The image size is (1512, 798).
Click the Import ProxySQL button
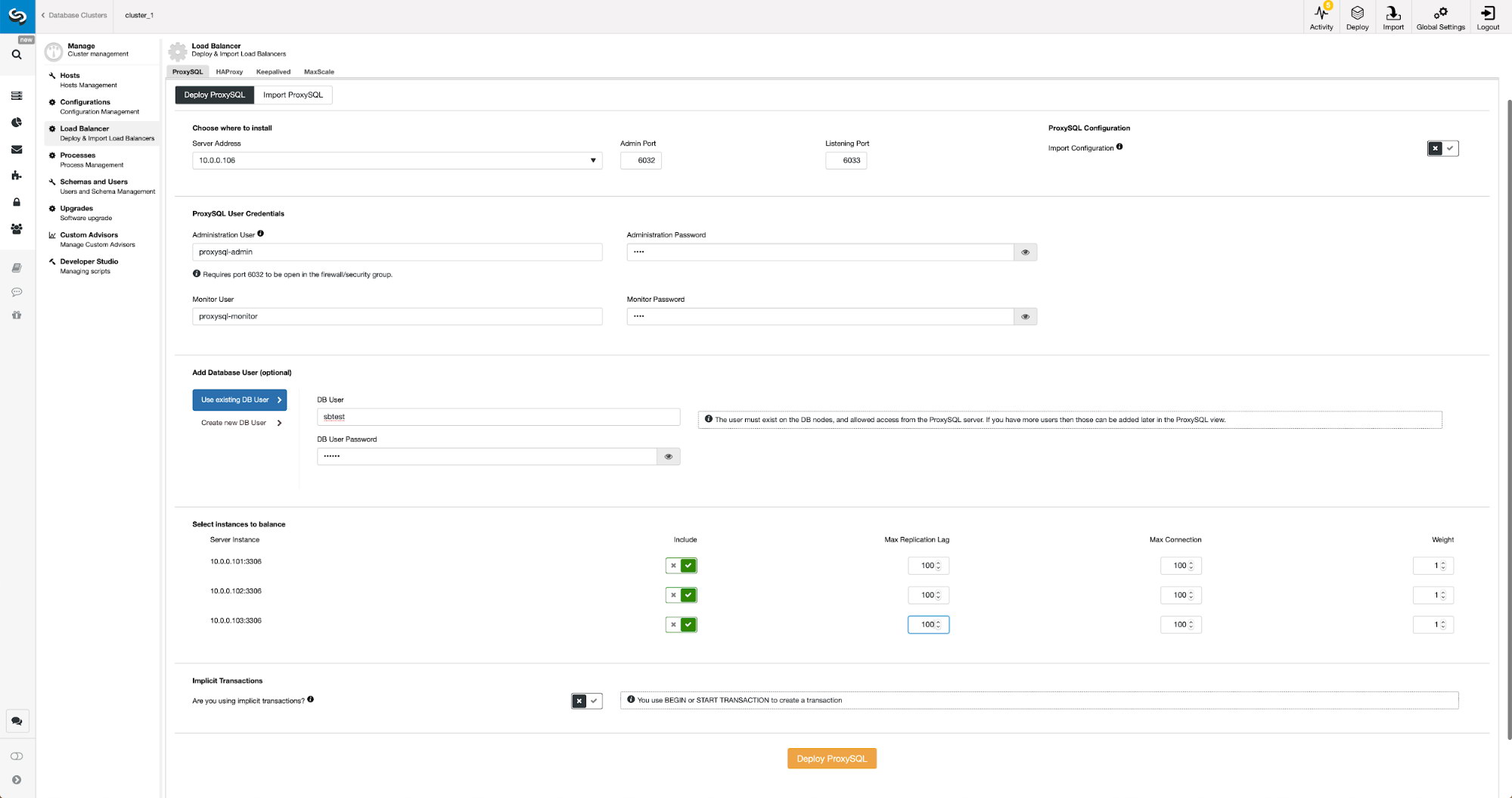pos(293,95)
